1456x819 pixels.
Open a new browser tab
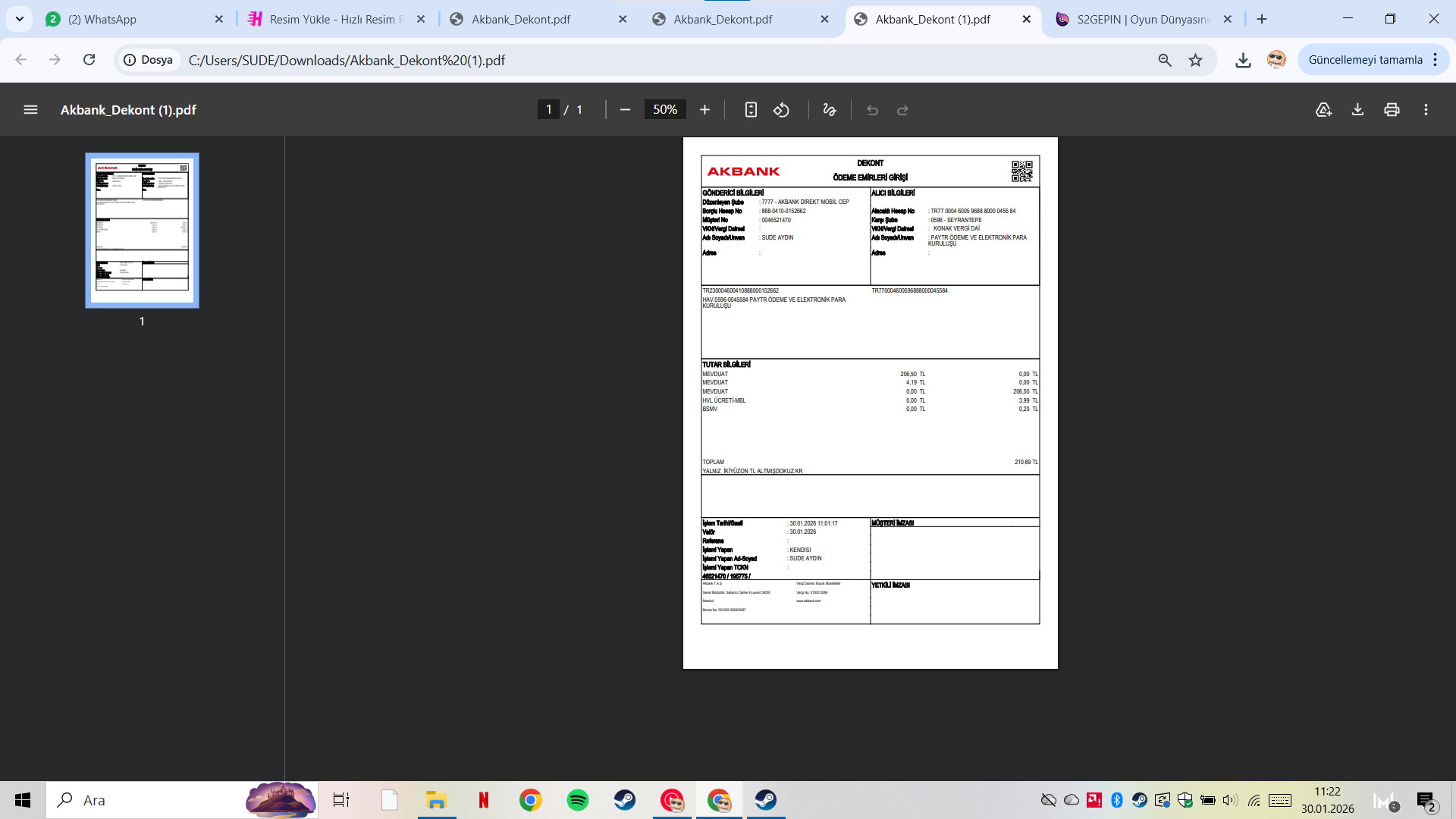1262,20
